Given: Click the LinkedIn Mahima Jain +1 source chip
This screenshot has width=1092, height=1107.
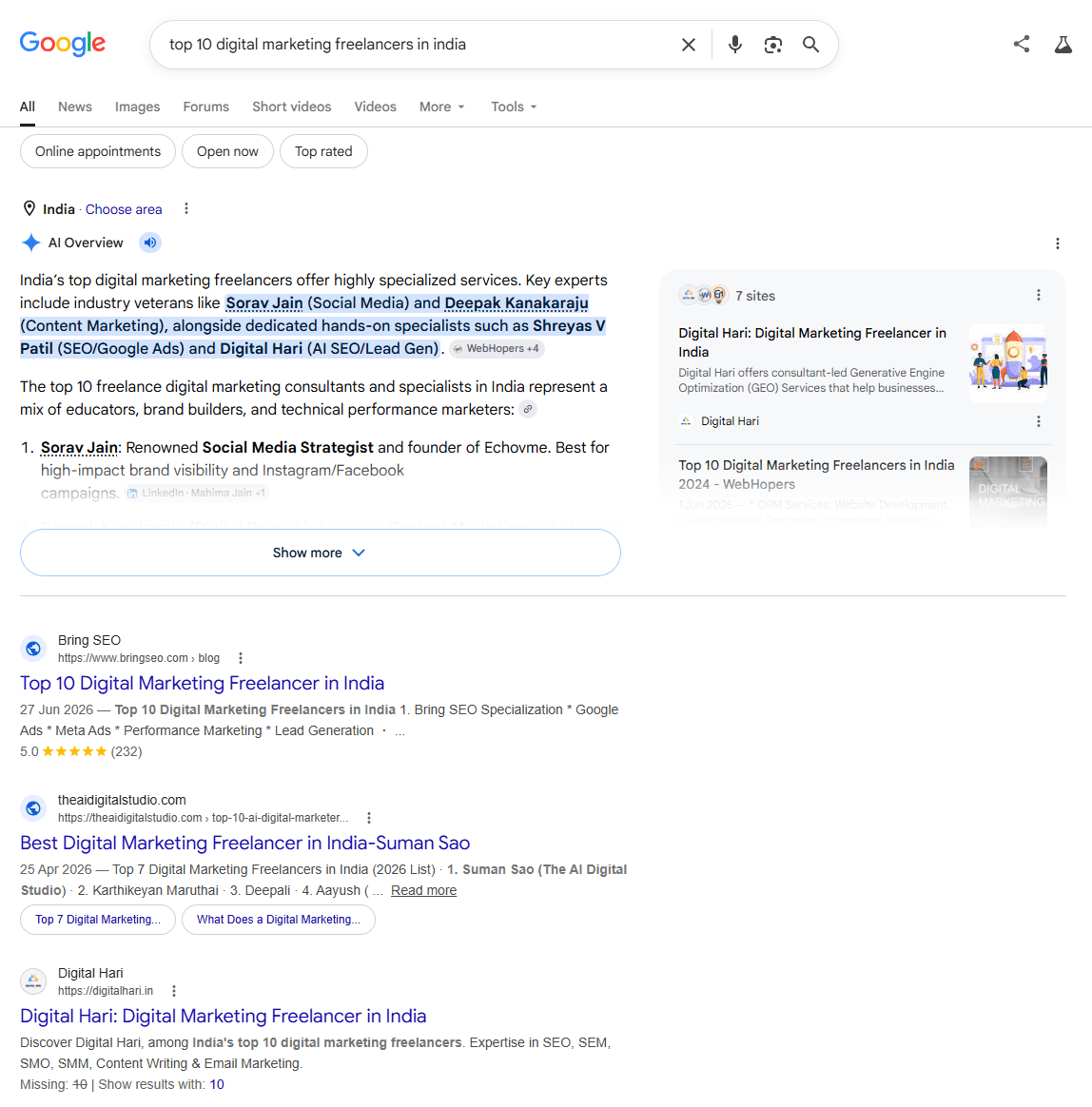Looking at the screenshot, I should 196,493.
